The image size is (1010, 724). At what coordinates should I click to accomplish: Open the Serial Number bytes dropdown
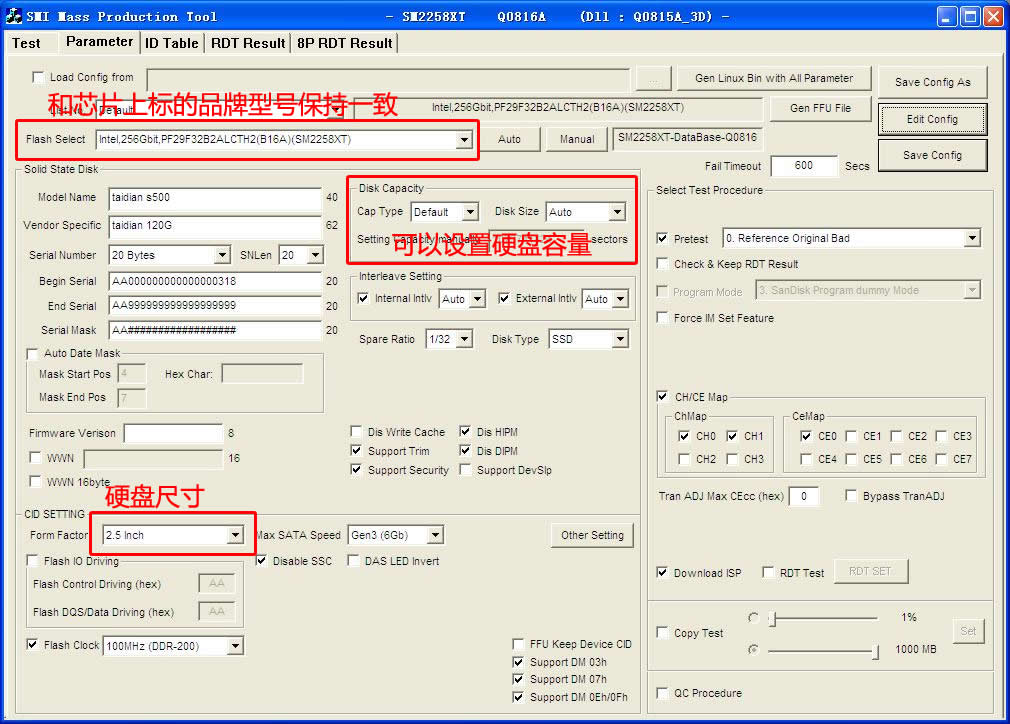[222, 255]
